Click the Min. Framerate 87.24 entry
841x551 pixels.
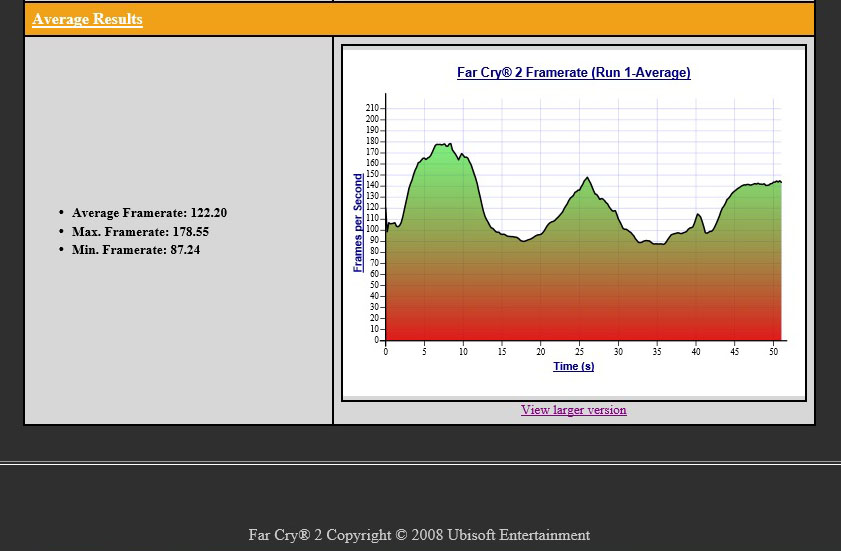point(136,250)
